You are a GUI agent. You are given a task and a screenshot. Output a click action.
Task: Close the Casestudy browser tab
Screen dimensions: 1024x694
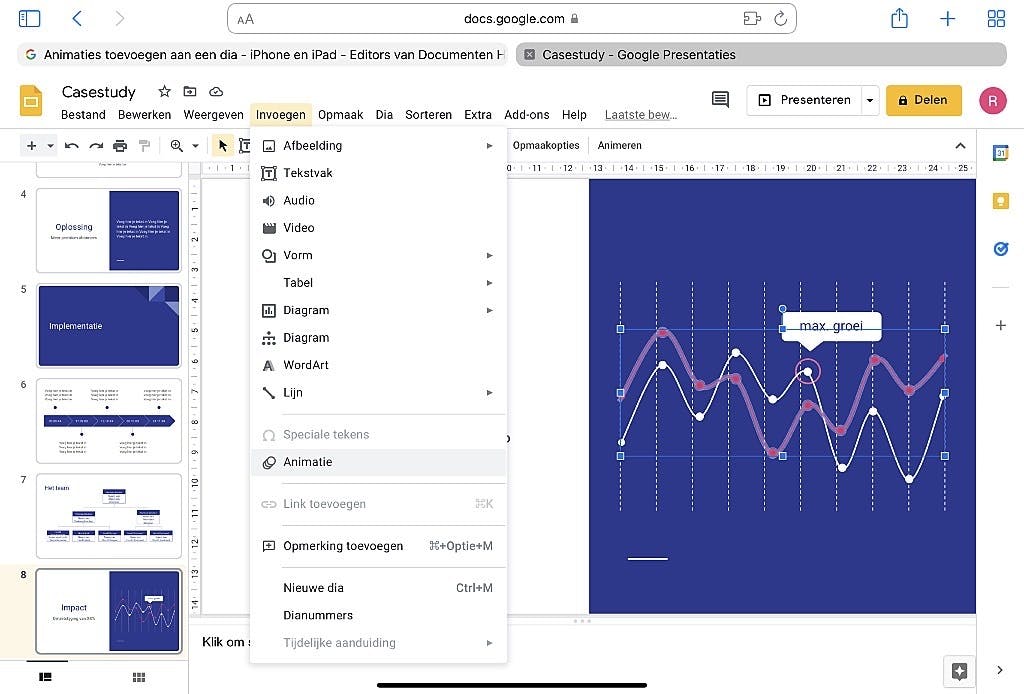point(530,55)
